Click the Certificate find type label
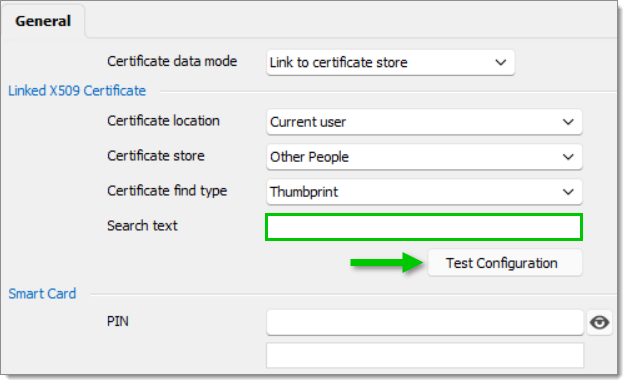Screen dimensions: 628x385 167,191
